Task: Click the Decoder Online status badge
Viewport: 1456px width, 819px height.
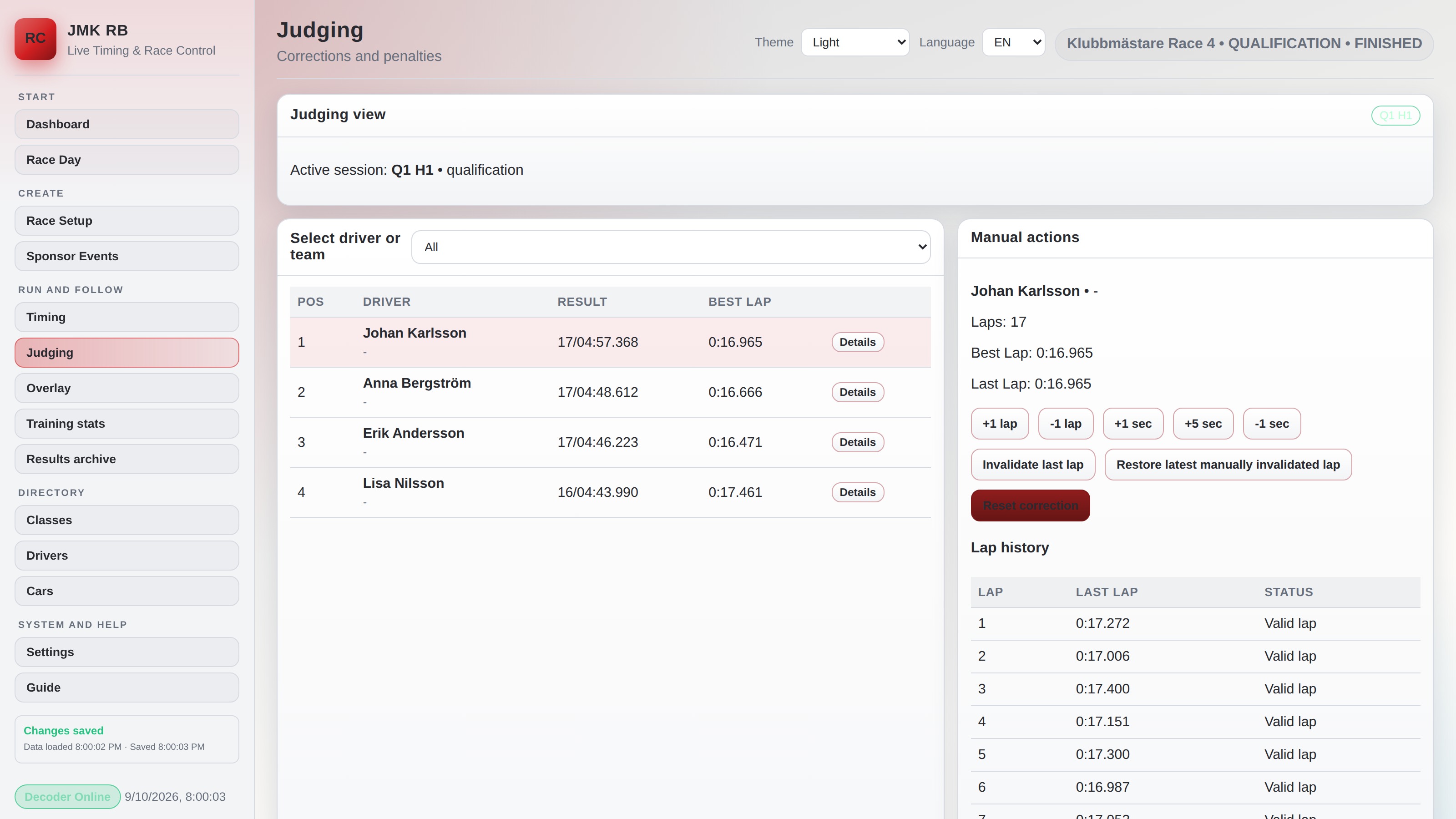Action: [67, 796]
